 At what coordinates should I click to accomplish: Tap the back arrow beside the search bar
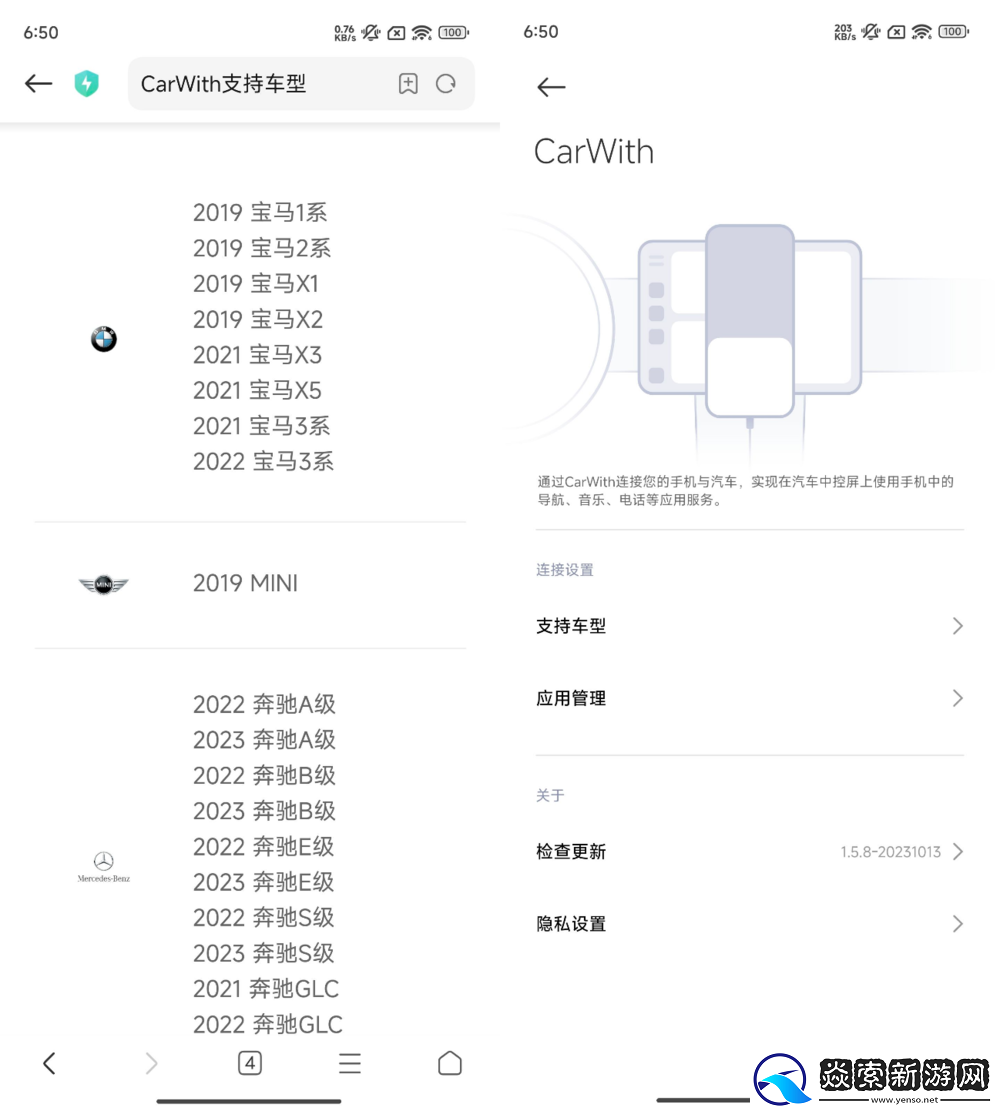[38, 84]
